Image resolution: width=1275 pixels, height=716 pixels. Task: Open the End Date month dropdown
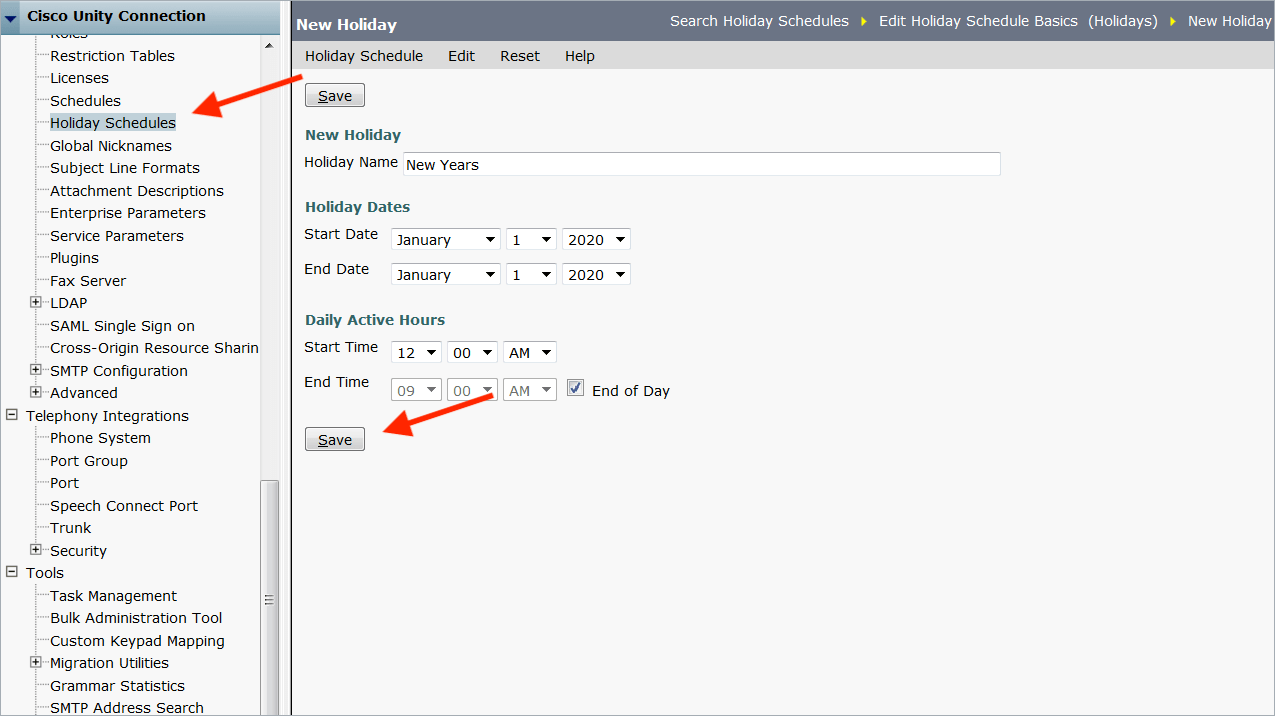[446, 275]
